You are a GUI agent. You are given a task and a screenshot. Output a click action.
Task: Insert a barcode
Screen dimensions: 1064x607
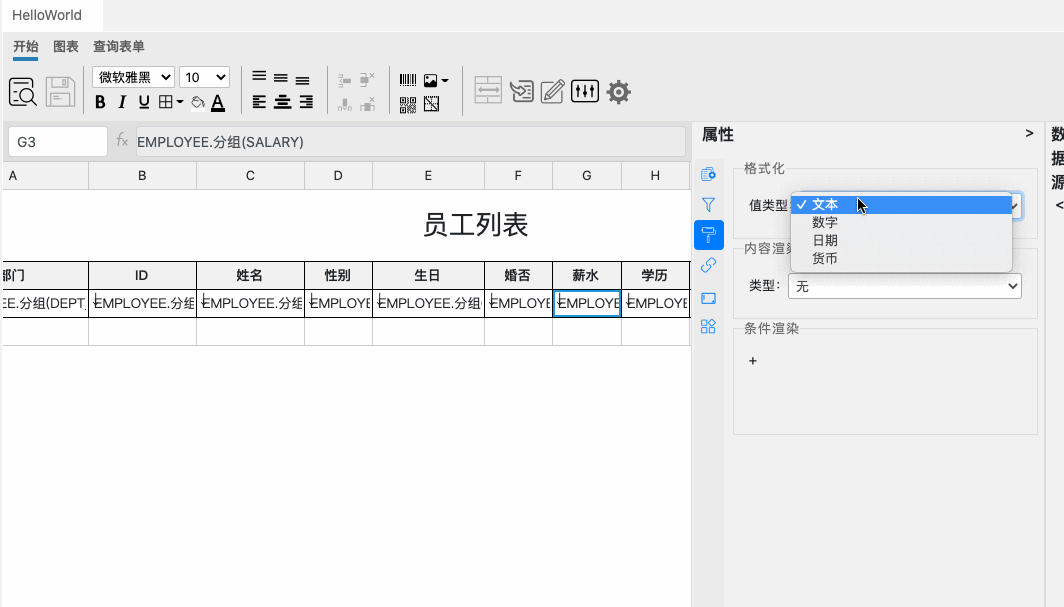click(x=408, y=80)
